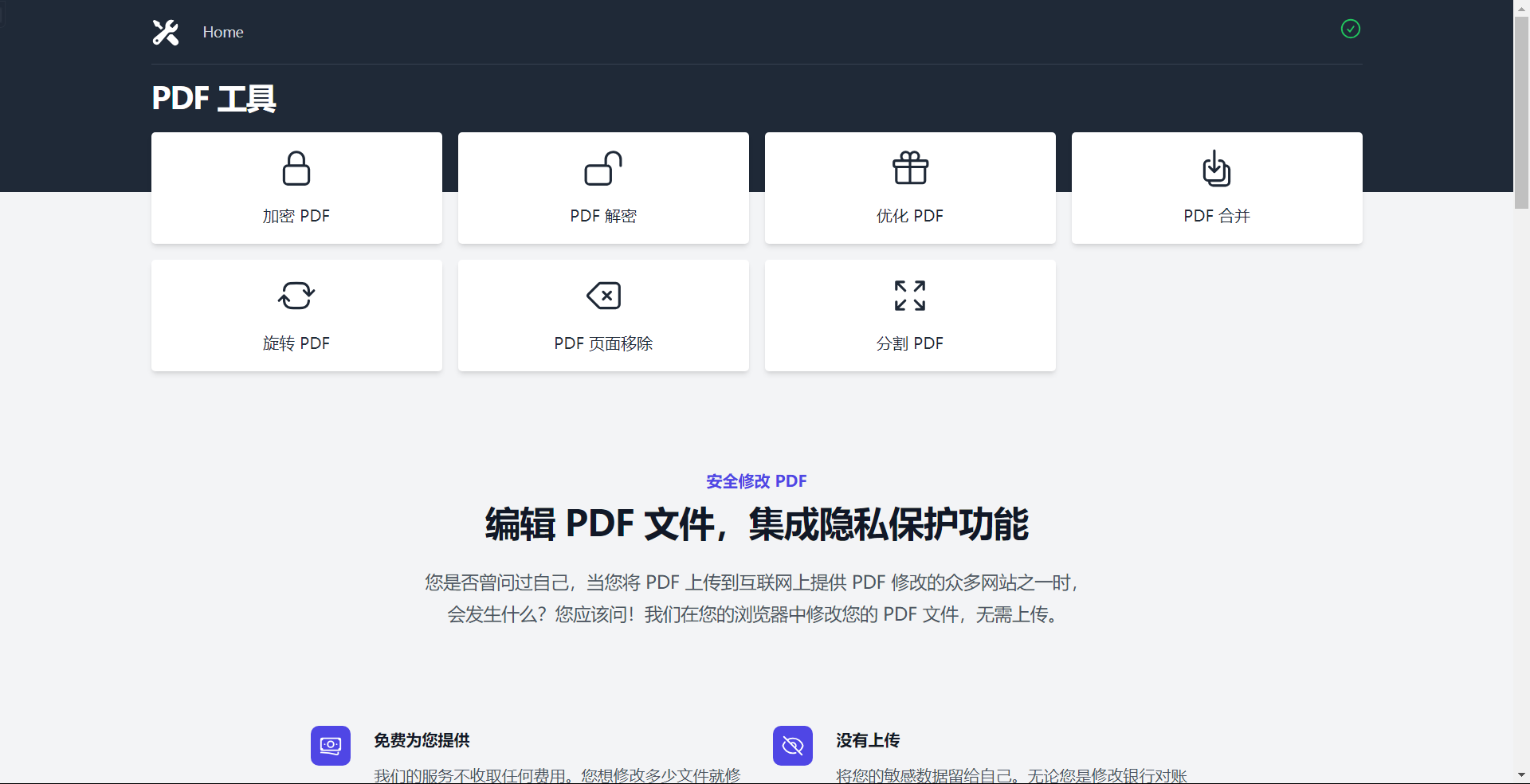Click the gift box icon for 优化 PDF

point(910,168)
